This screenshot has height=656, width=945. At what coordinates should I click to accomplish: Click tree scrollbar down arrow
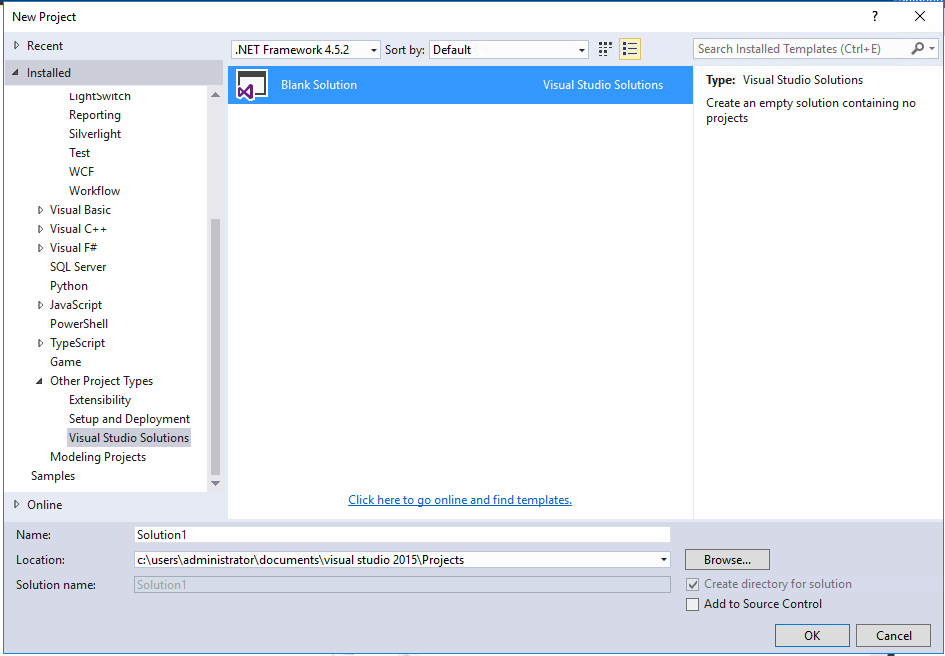pyautogui.click(x=215, y=484)
